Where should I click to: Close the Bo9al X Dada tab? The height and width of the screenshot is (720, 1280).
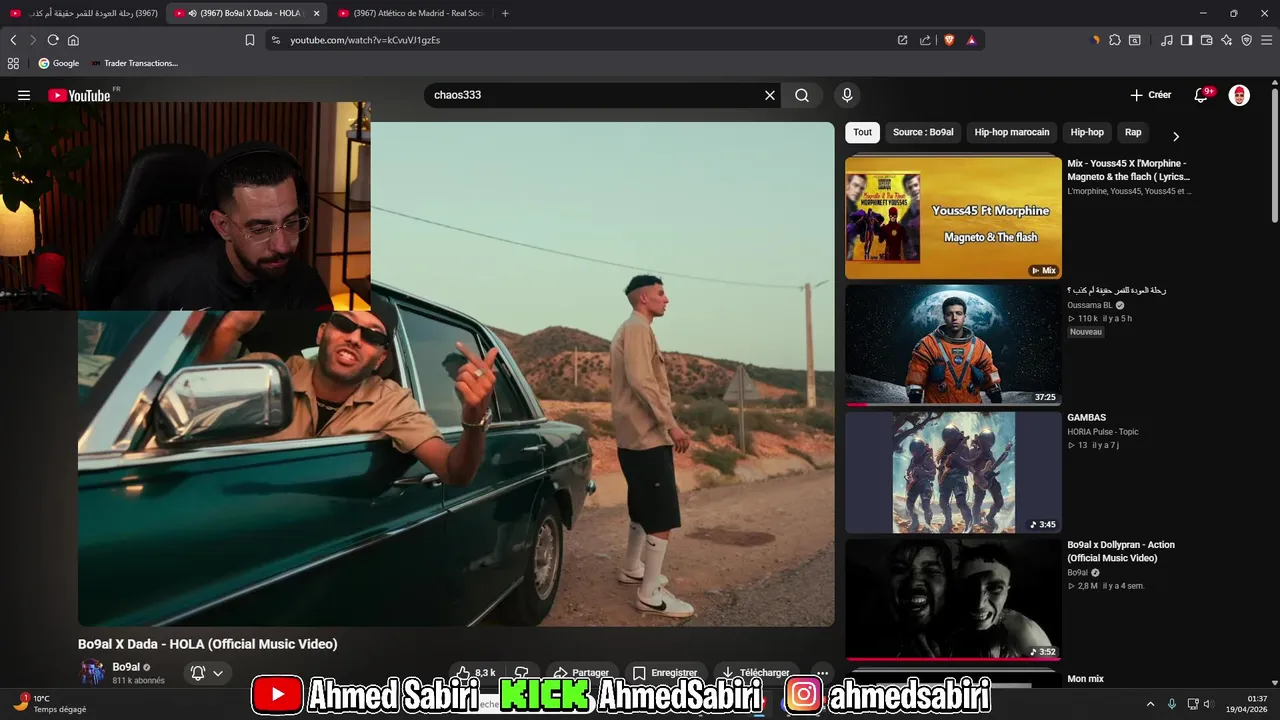click(316, 13)
